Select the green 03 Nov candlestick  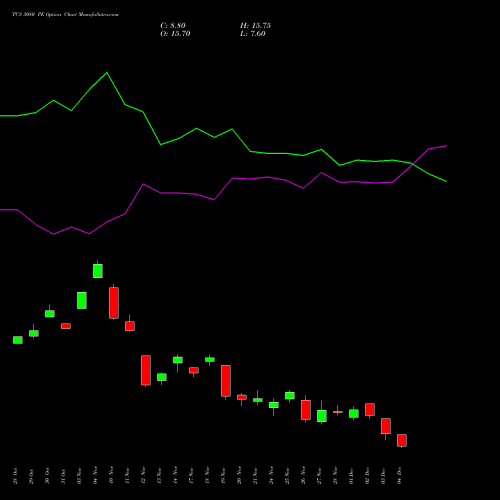pyautogui.click(x=82, y=300)
